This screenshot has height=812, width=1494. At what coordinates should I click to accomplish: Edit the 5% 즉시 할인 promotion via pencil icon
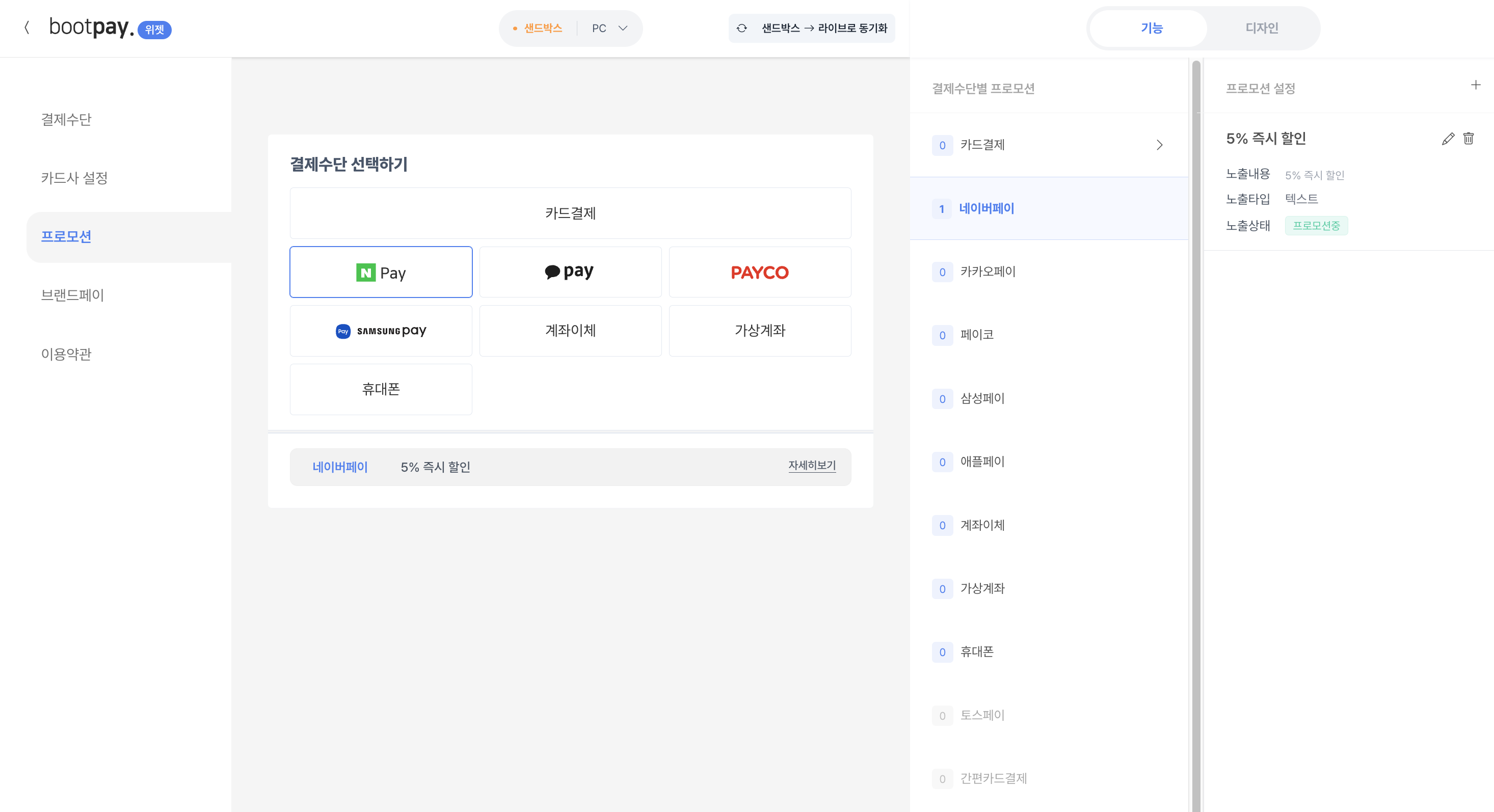[x=1448, y=139]
